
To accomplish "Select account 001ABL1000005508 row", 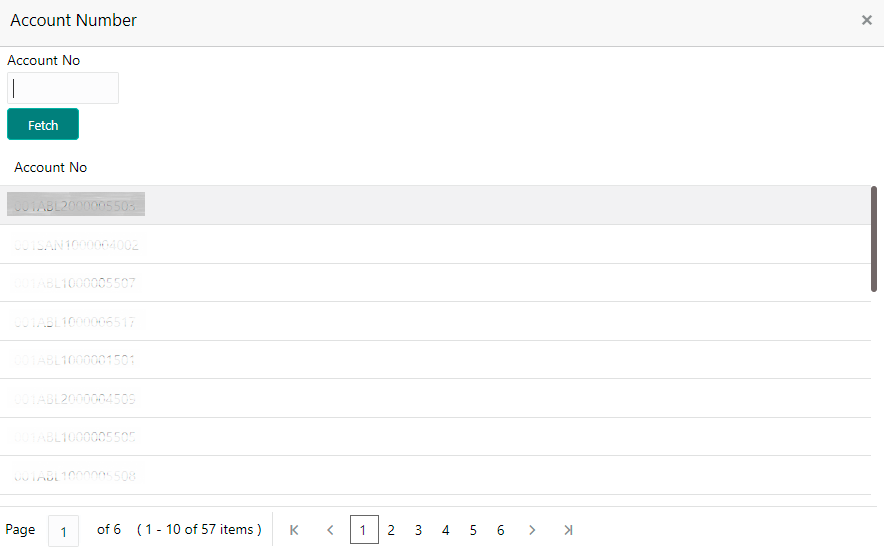I will (x=76, y=476).
